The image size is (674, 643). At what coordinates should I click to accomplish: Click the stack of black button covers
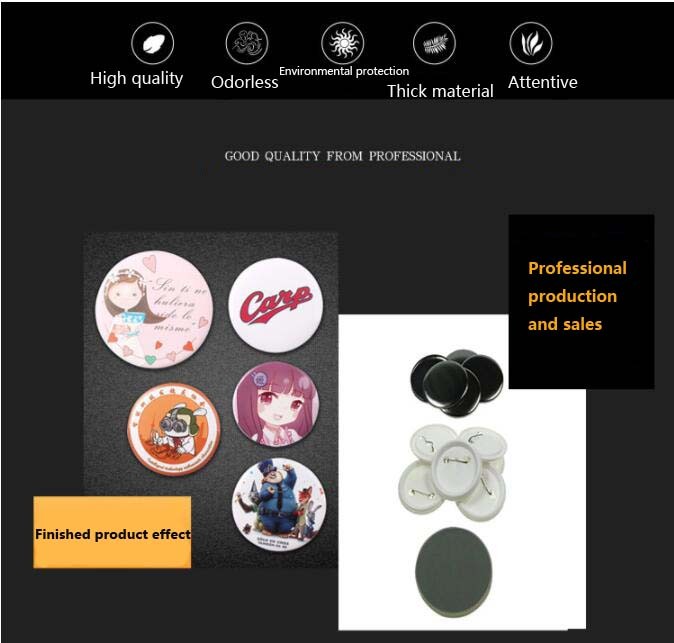[x=456, y=383]
